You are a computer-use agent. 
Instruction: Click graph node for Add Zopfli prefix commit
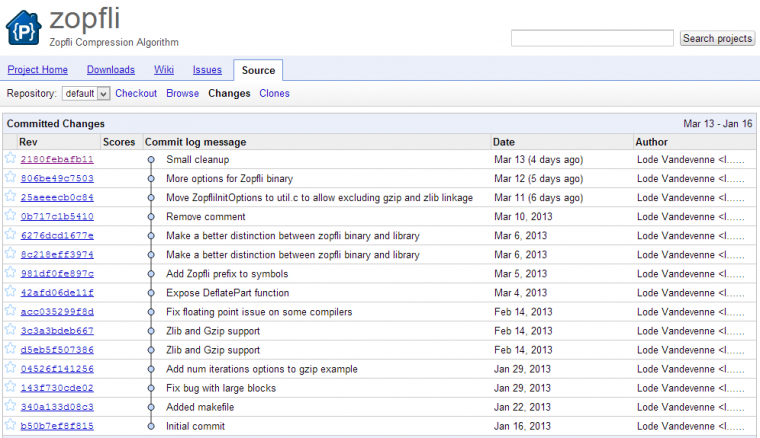(151, 274)
